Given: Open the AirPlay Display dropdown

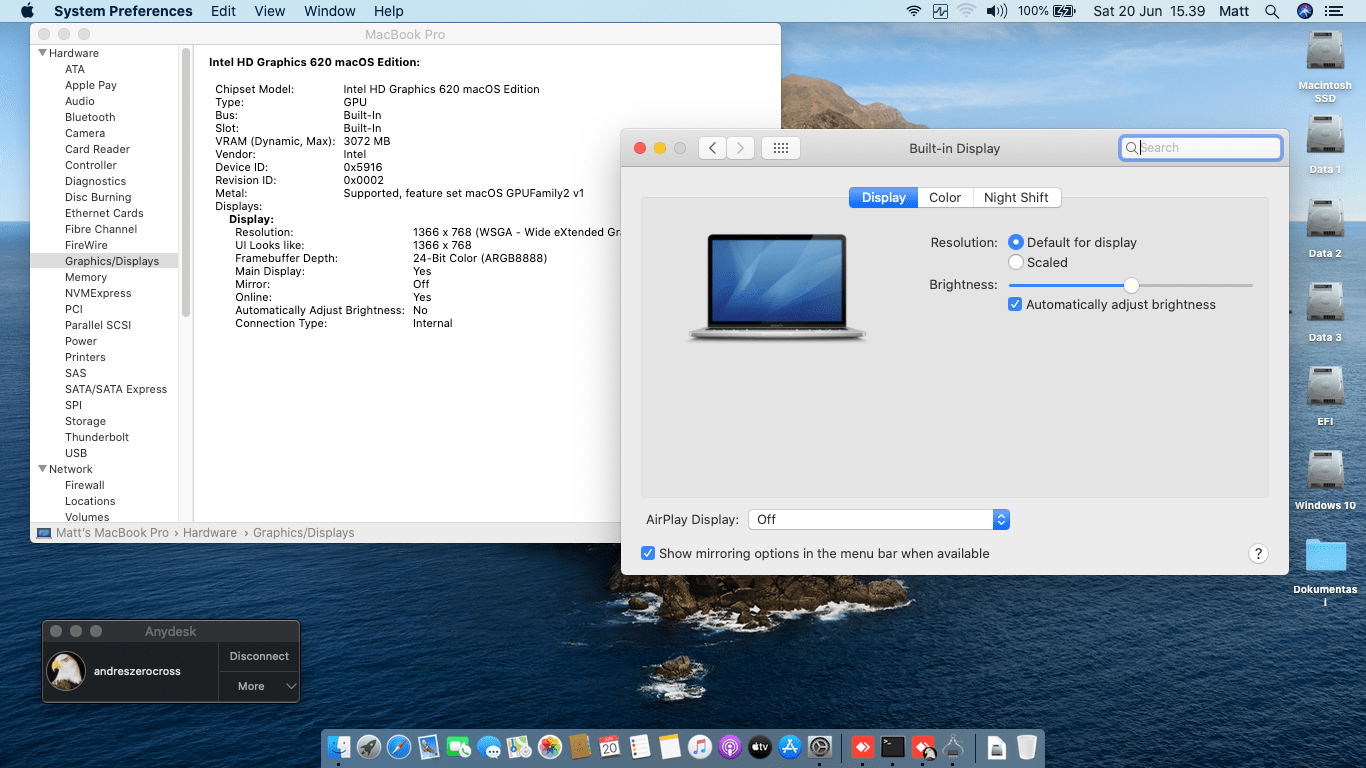Looking at the screenshot, I should (1000, 519).
